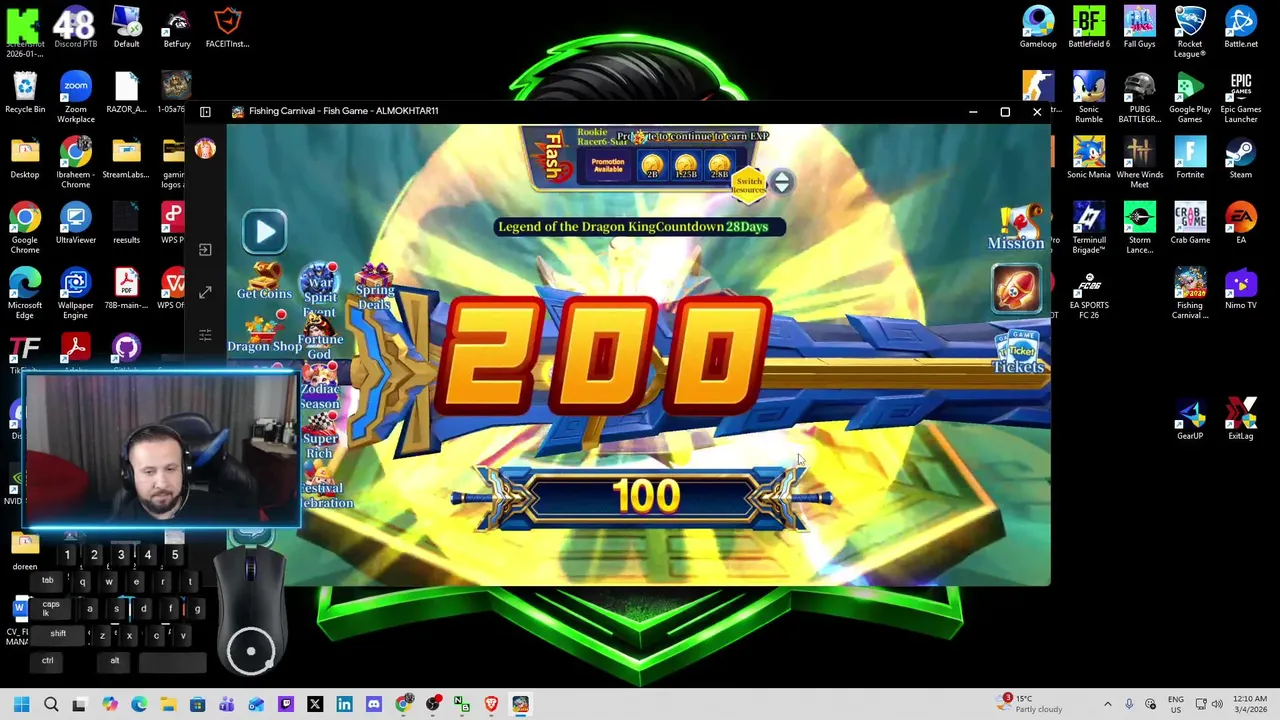Open the Spring Deals gift icon
Image resolution: width=1280 pixels, height=720 pixels.
click(375, 288)
